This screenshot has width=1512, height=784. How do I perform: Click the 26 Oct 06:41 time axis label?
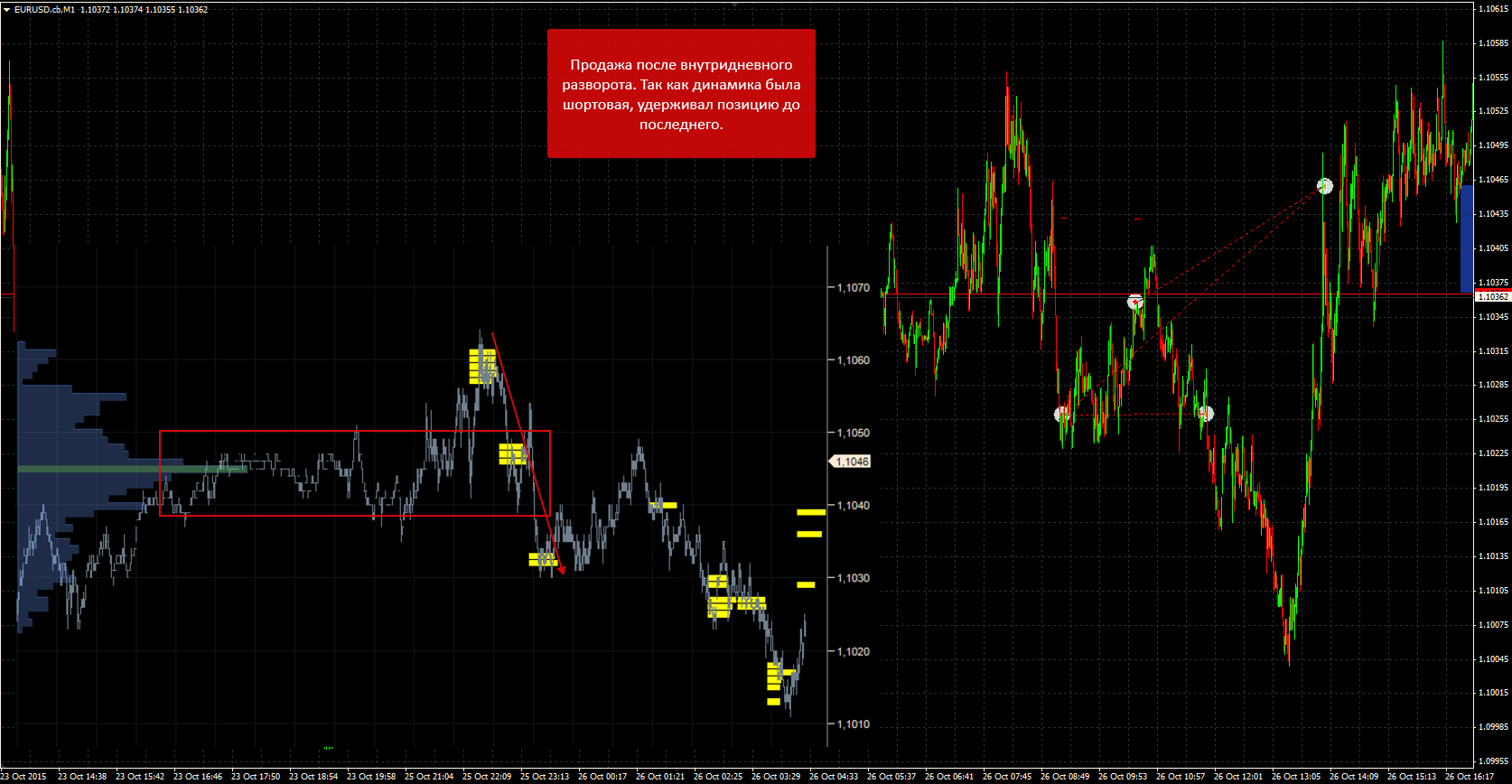[x=949, y=776]
